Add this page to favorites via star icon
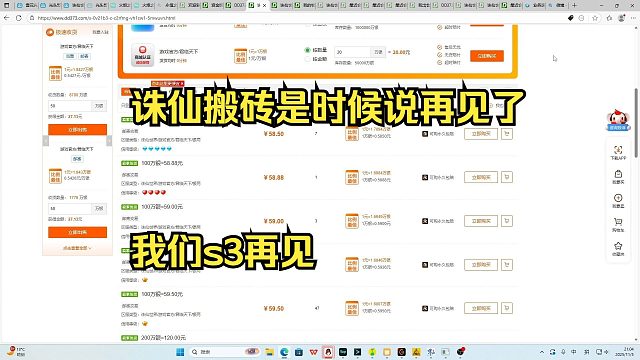The image size is (640, 360). (x=595, y=18)
